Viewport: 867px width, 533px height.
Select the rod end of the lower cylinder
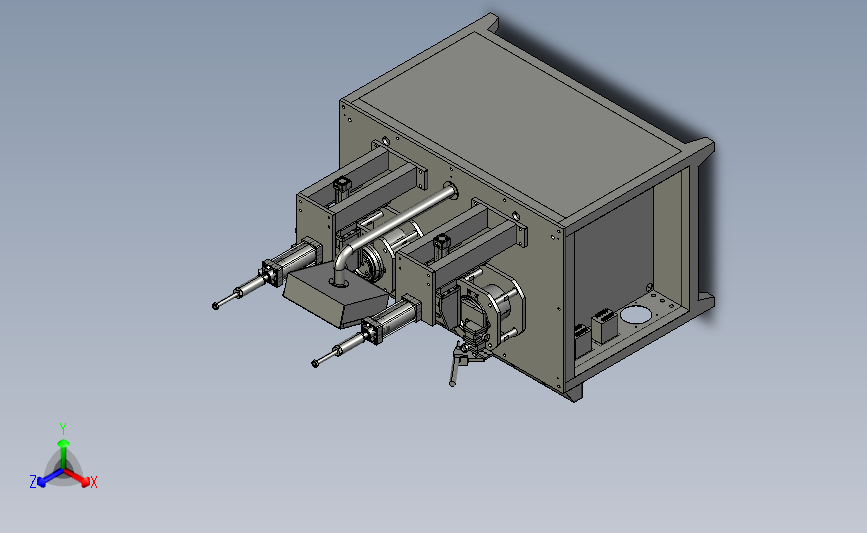click(x=316, y=363)
